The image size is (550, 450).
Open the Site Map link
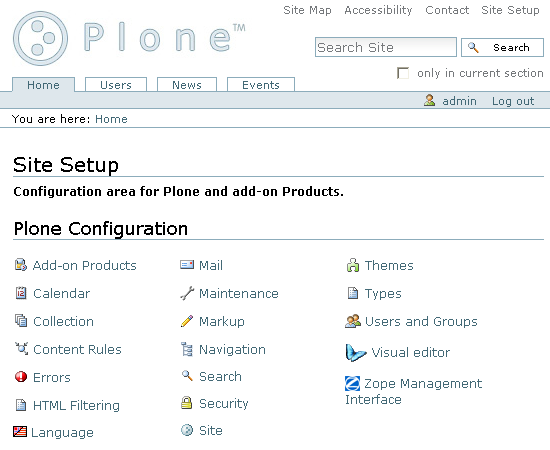(x=307, y=10)
